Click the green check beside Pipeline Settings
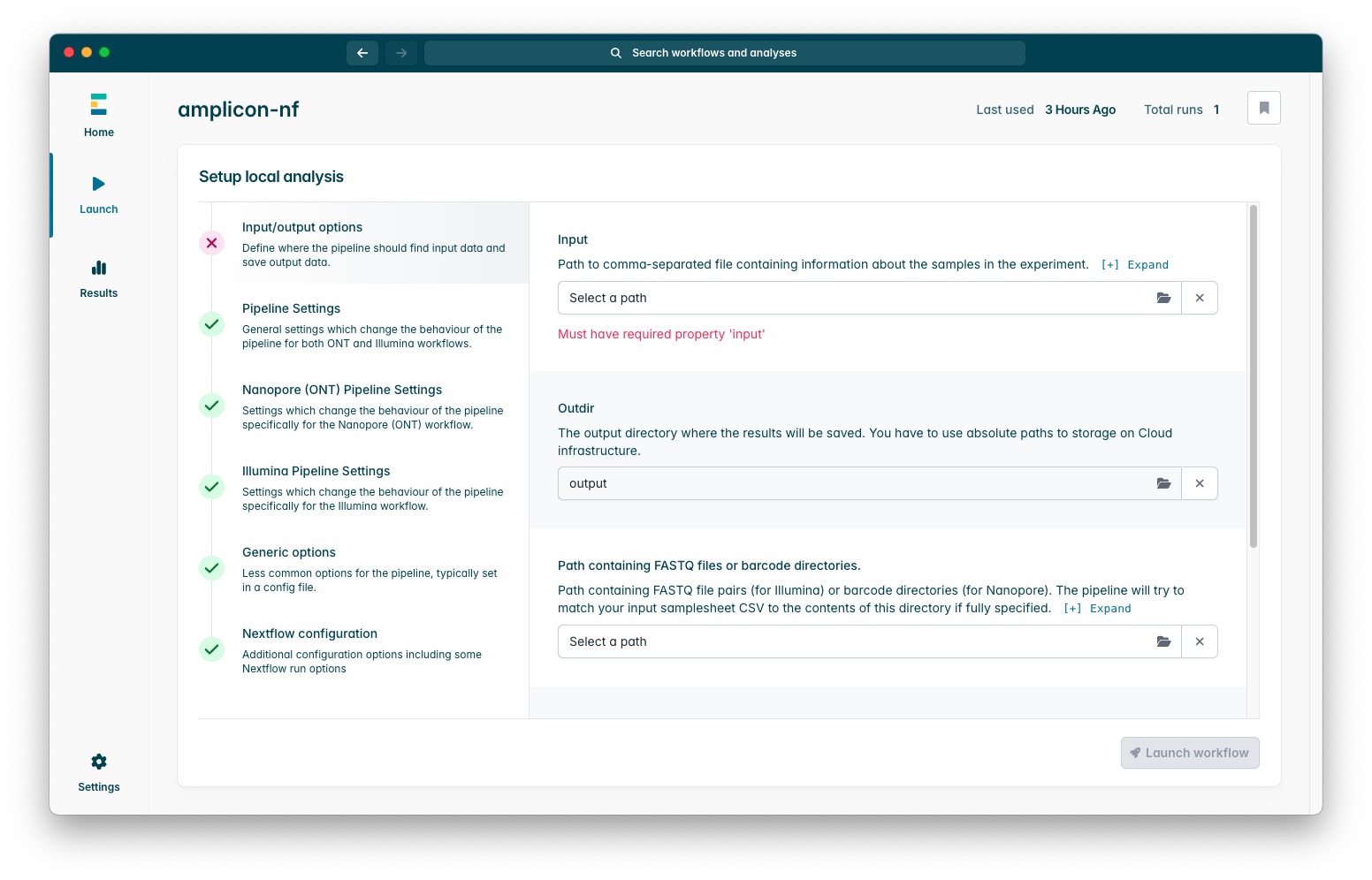Screen dimensions: 1372x880 click(x=212, y=324)
